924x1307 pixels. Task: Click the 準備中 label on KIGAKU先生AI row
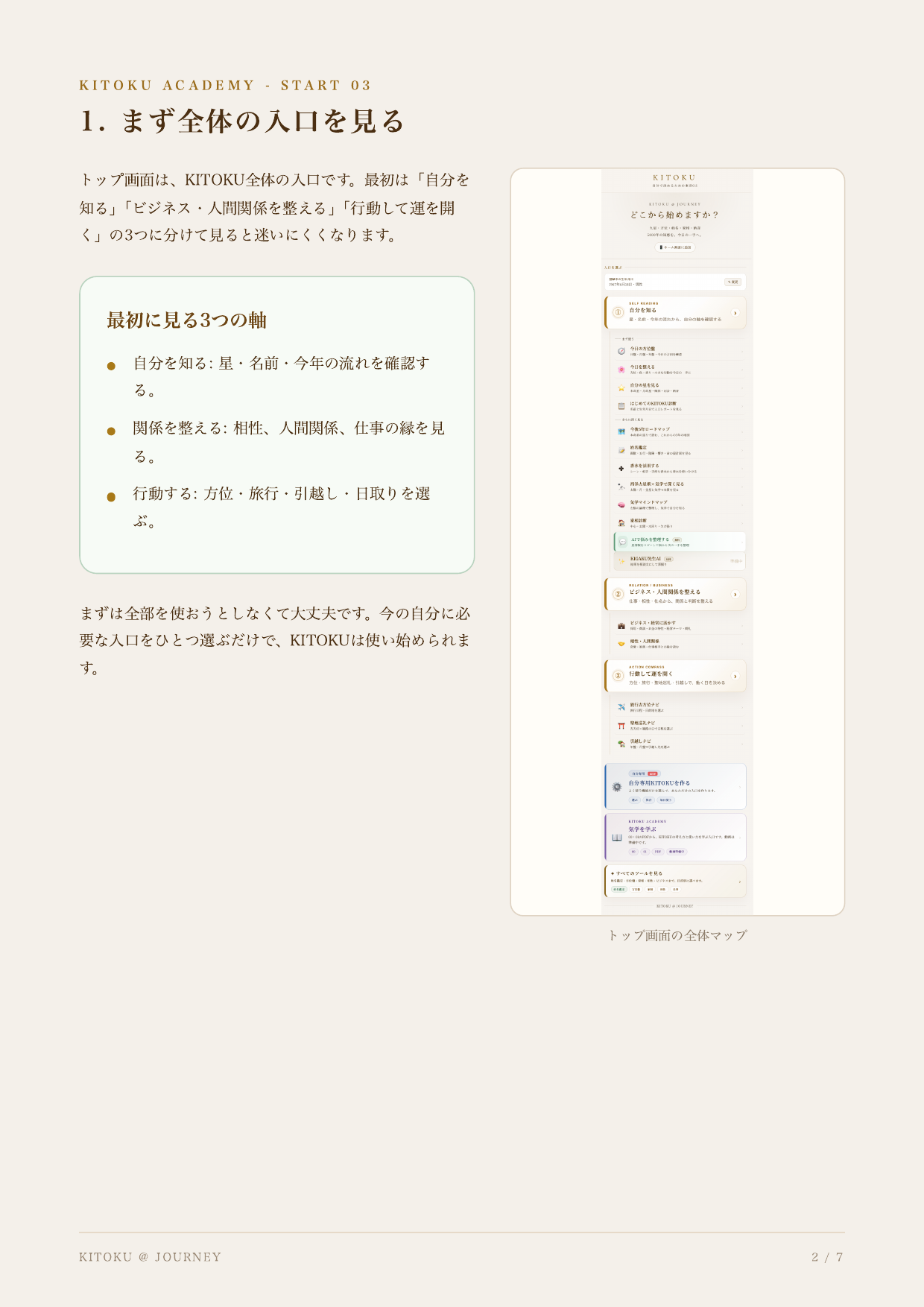735,561
